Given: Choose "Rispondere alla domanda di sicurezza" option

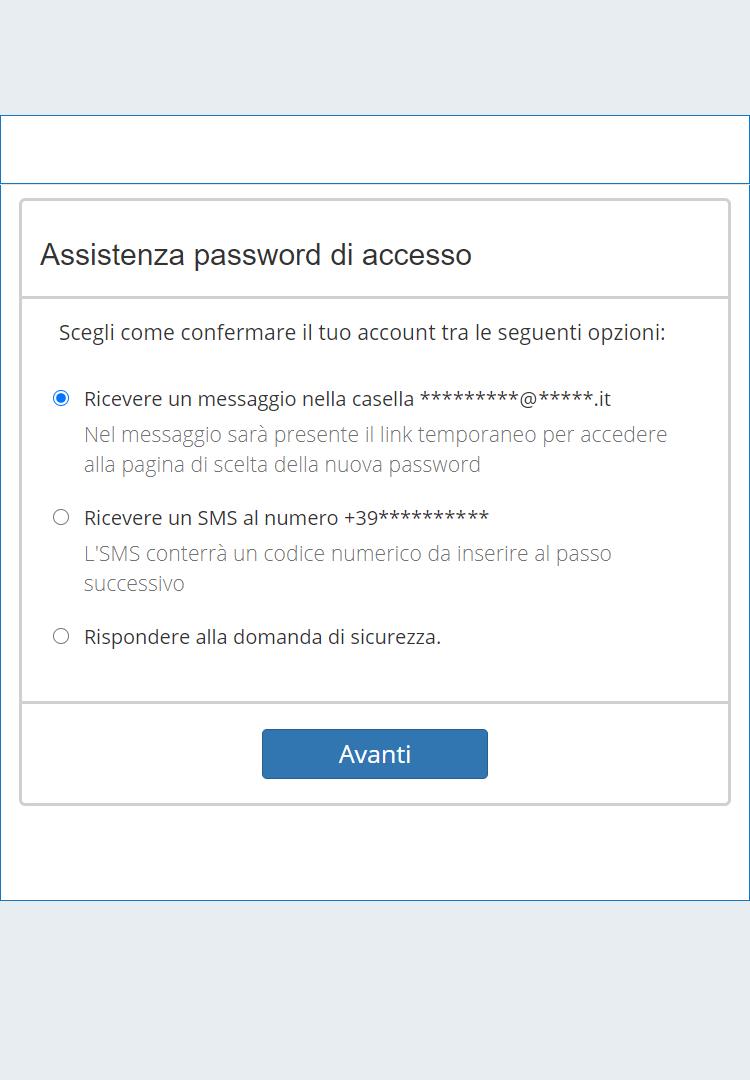Looking at the screenshot, I should pos(61,636).
